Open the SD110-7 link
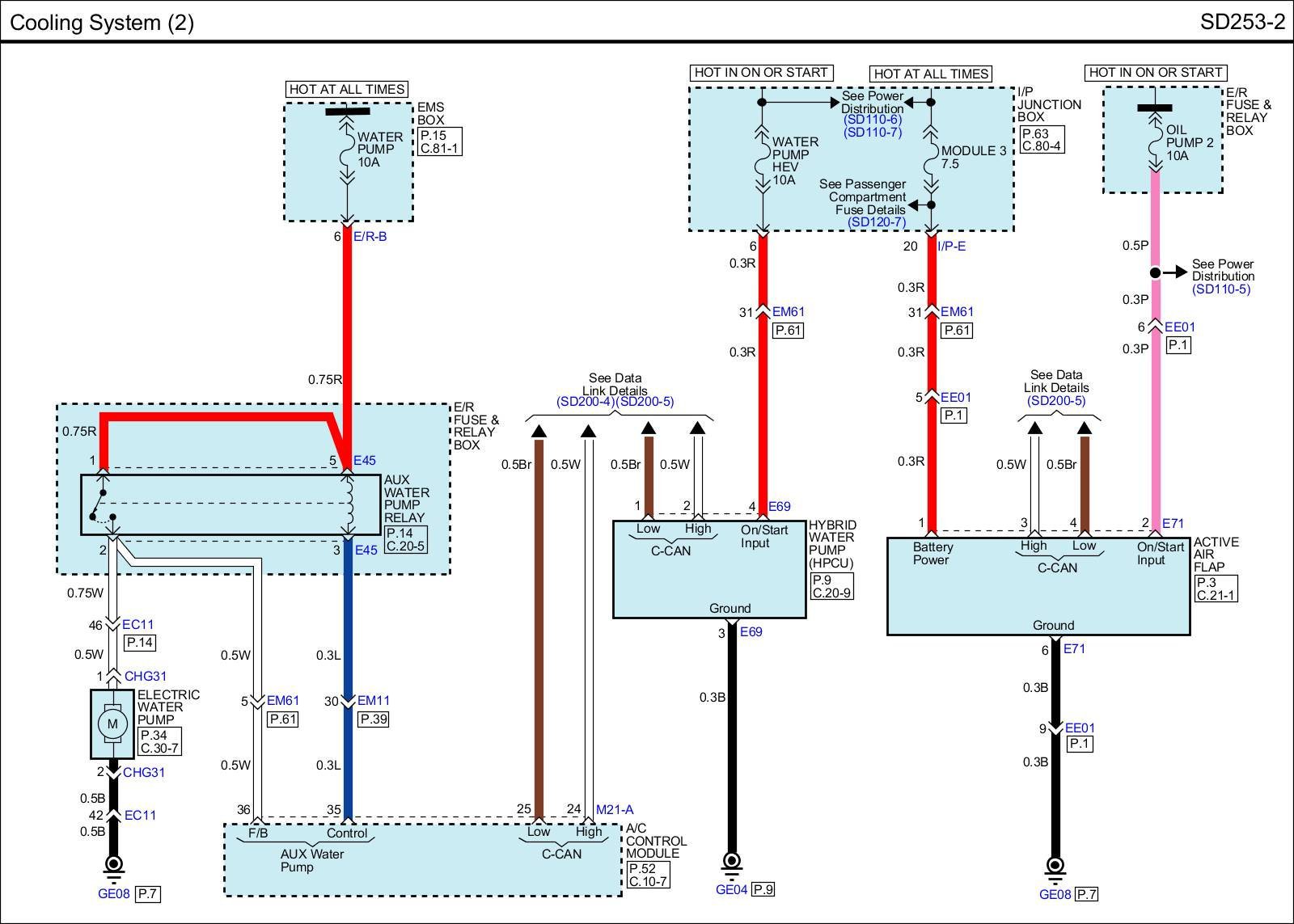This screenshot has height=924, width=1294. pos(872,132)
